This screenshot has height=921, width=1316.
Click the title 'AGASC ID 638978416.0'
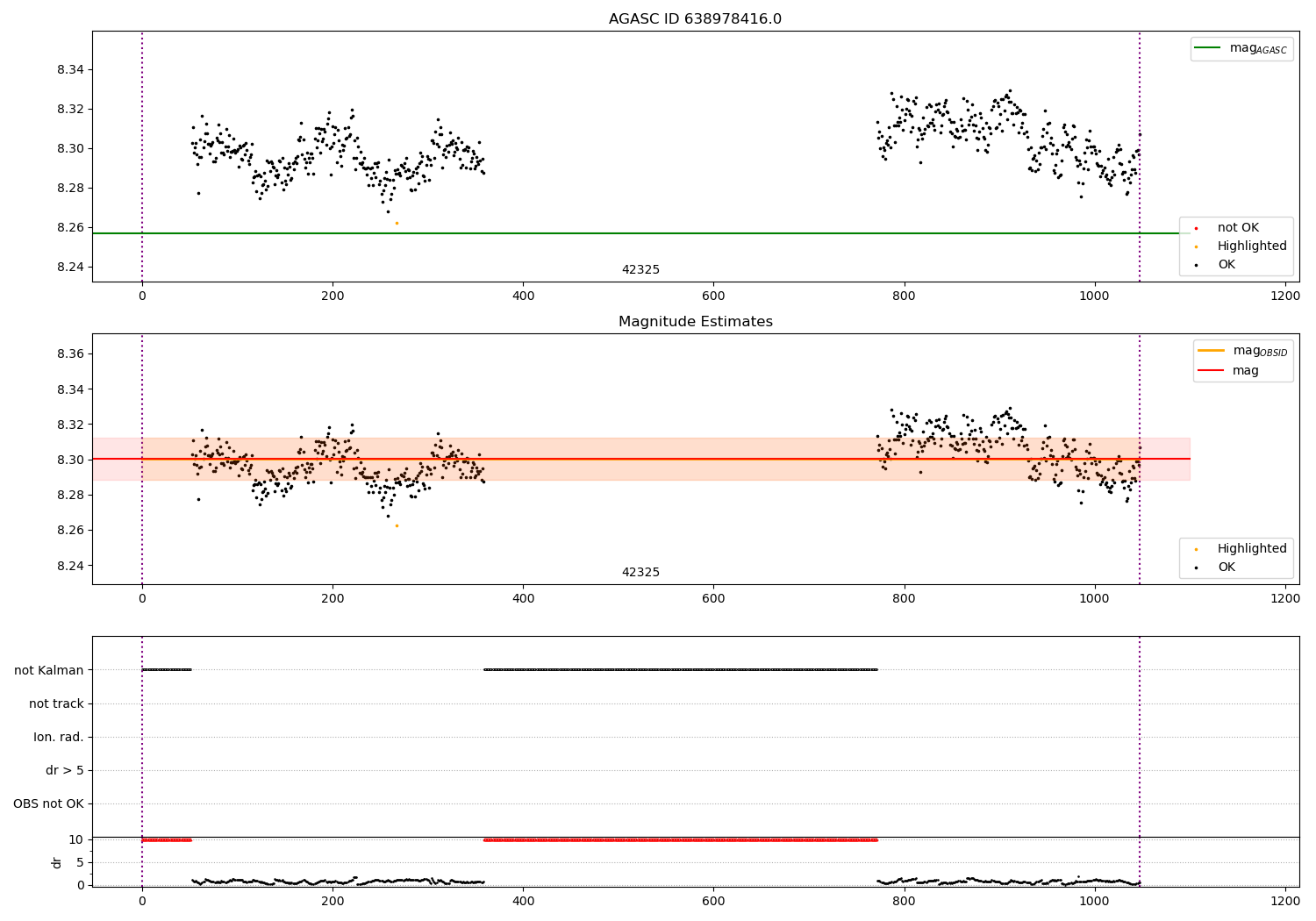tap(695, 19)
